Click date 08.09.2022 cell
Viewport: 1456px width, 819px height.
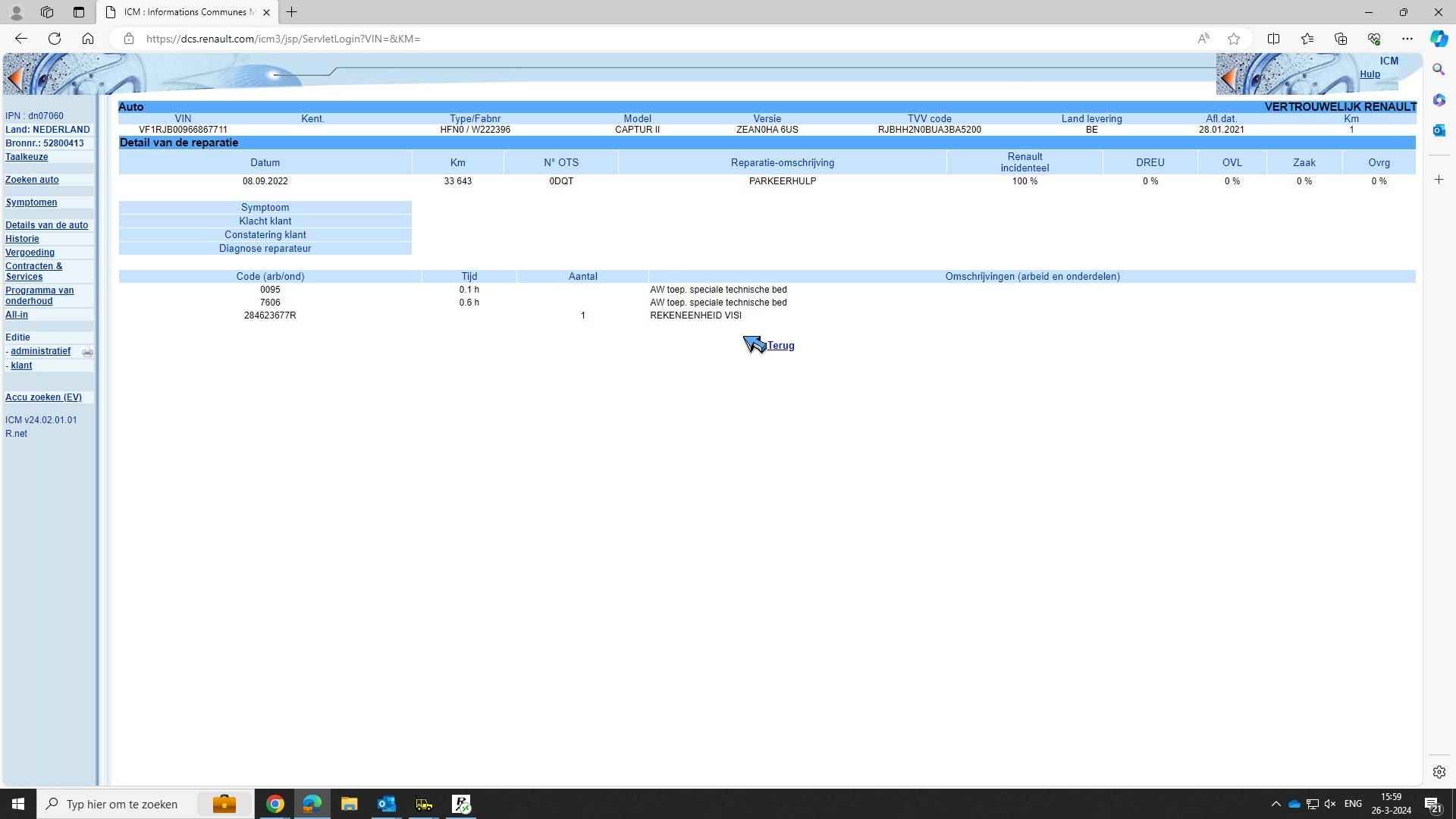pyautogui.click(x=265, y=181)
